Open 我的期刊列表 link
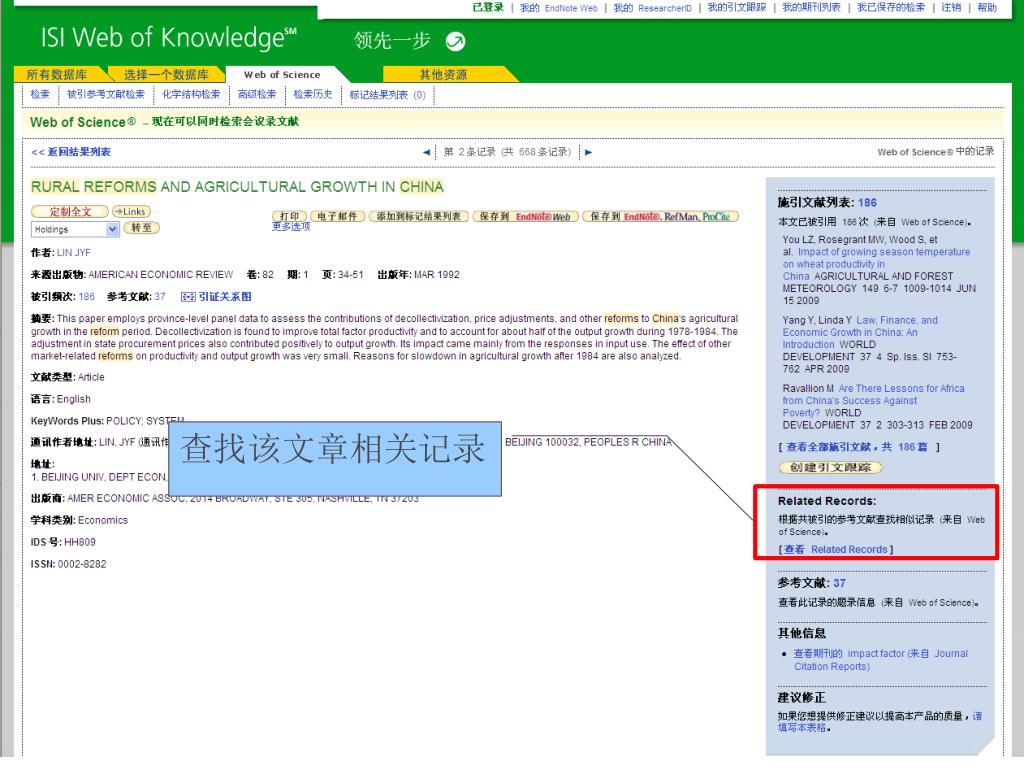The width and height of the screenshot is (1024, 768). (x=811, y=7)
